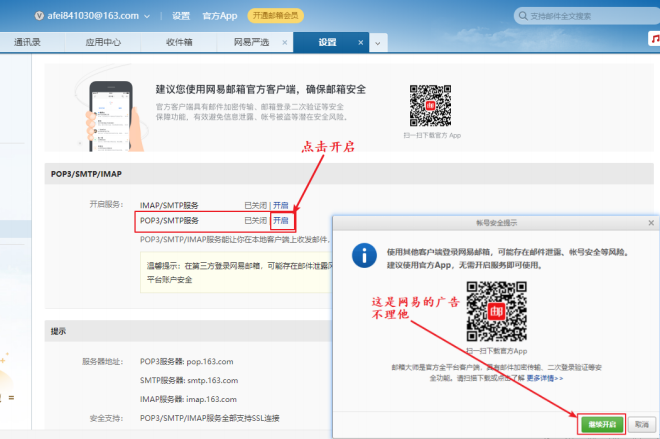Image resolution: width=660 pixels, height=439 pixels.
Task: Click the green 继续开启 button
Action: pyautogui.click(x=602, y=424)
